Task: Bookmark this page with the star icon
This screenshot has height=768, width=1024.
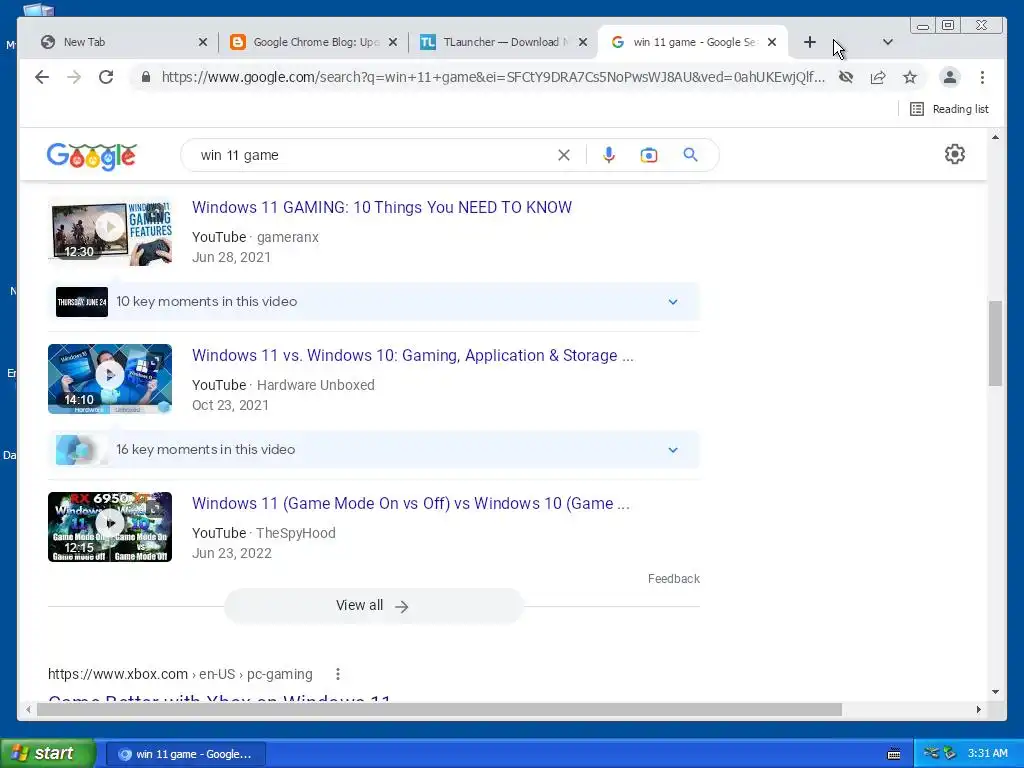Action: tap(910, 77)
